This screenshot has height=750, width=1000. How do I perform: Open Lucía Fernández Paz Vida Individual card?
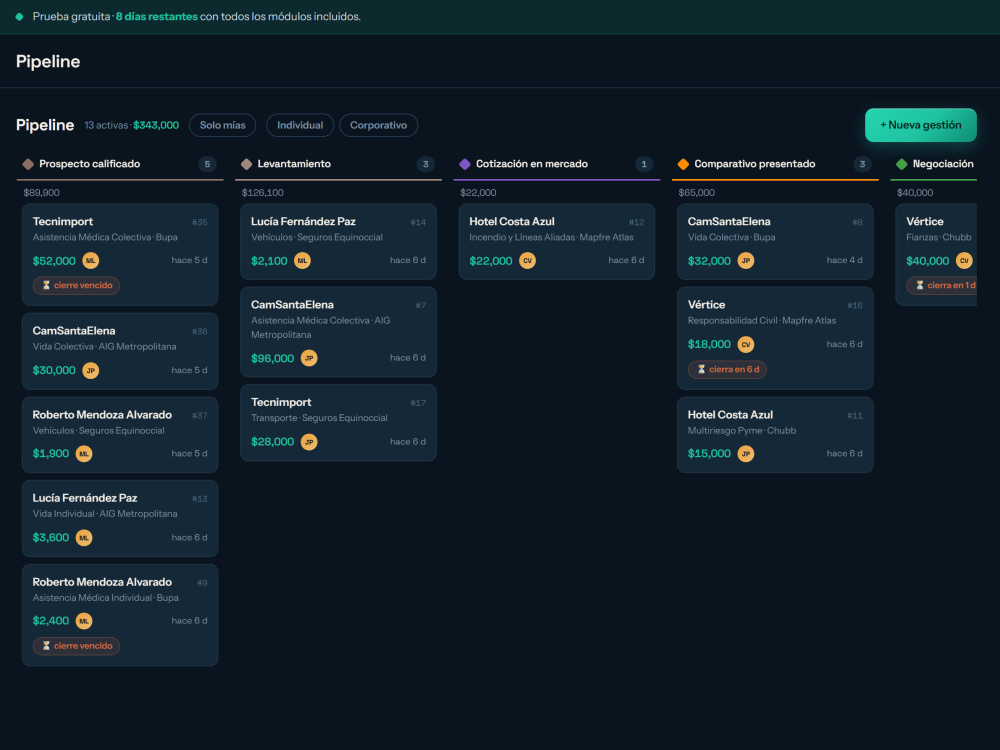tap(120, 518)
